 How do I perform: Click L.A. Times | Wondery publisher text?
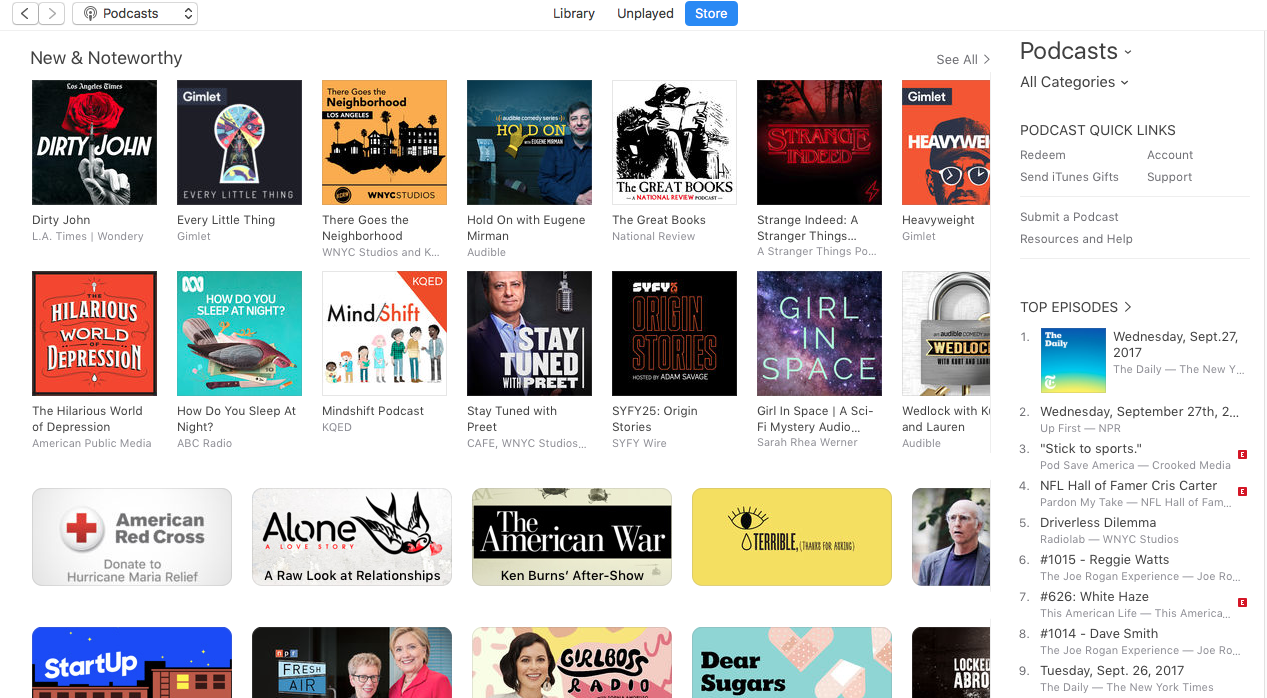click(88, 237)
